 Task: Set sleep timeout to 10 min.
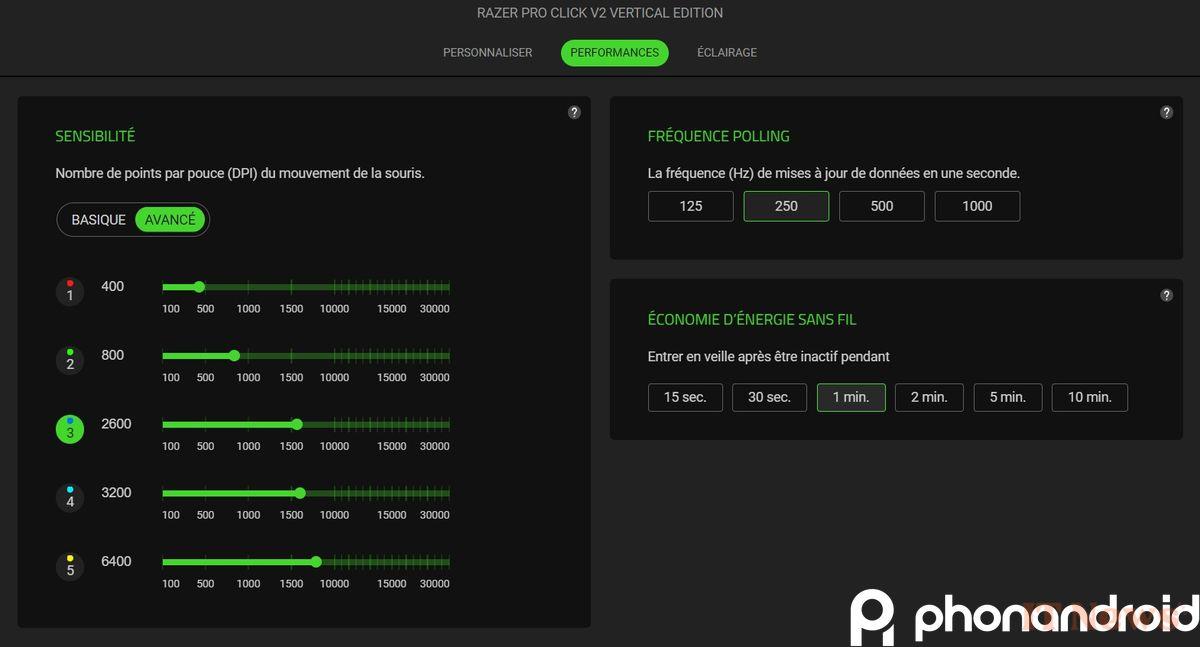pos(1090,397)
